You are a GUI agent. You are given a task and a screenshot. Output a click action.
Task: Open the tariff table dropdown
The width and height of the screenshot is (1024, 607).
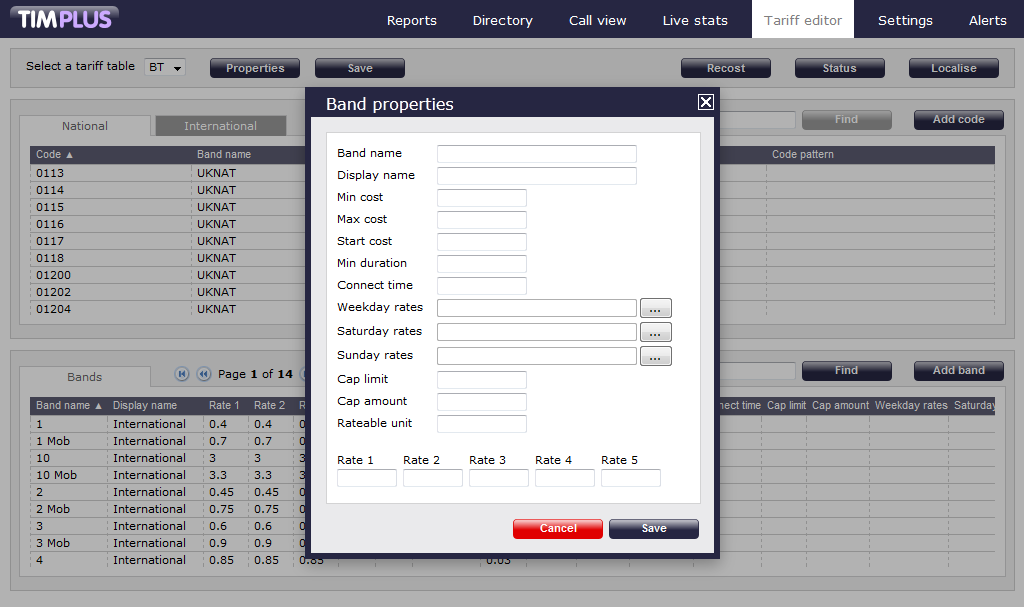click(x=166, y=67)
